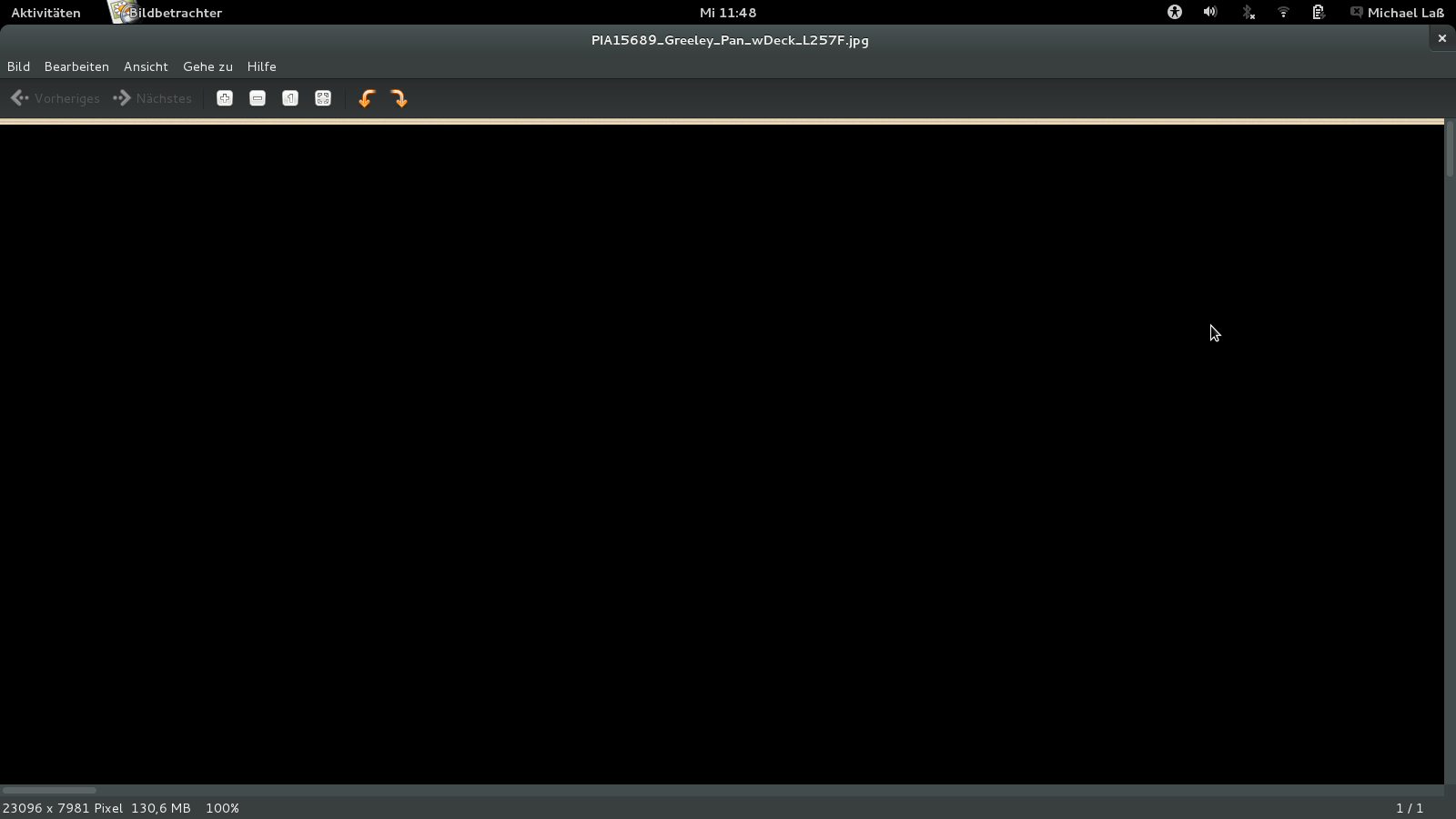1456x819 pixels.
Task: Open the Wi-Fi network indicator
Action: point(1283,12)
